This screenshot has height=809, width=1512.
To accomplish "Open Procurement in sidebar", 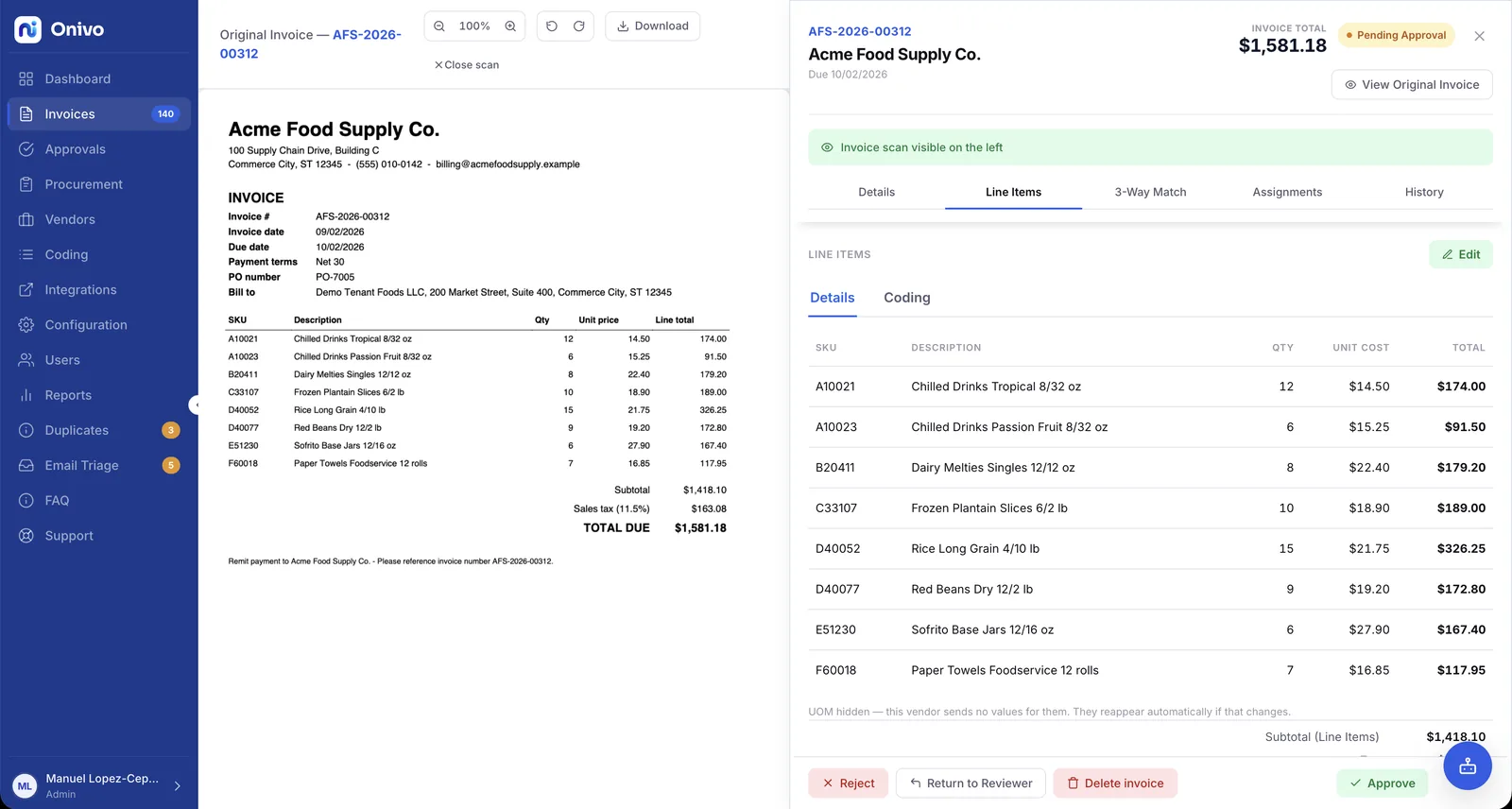I will point(99,184).
